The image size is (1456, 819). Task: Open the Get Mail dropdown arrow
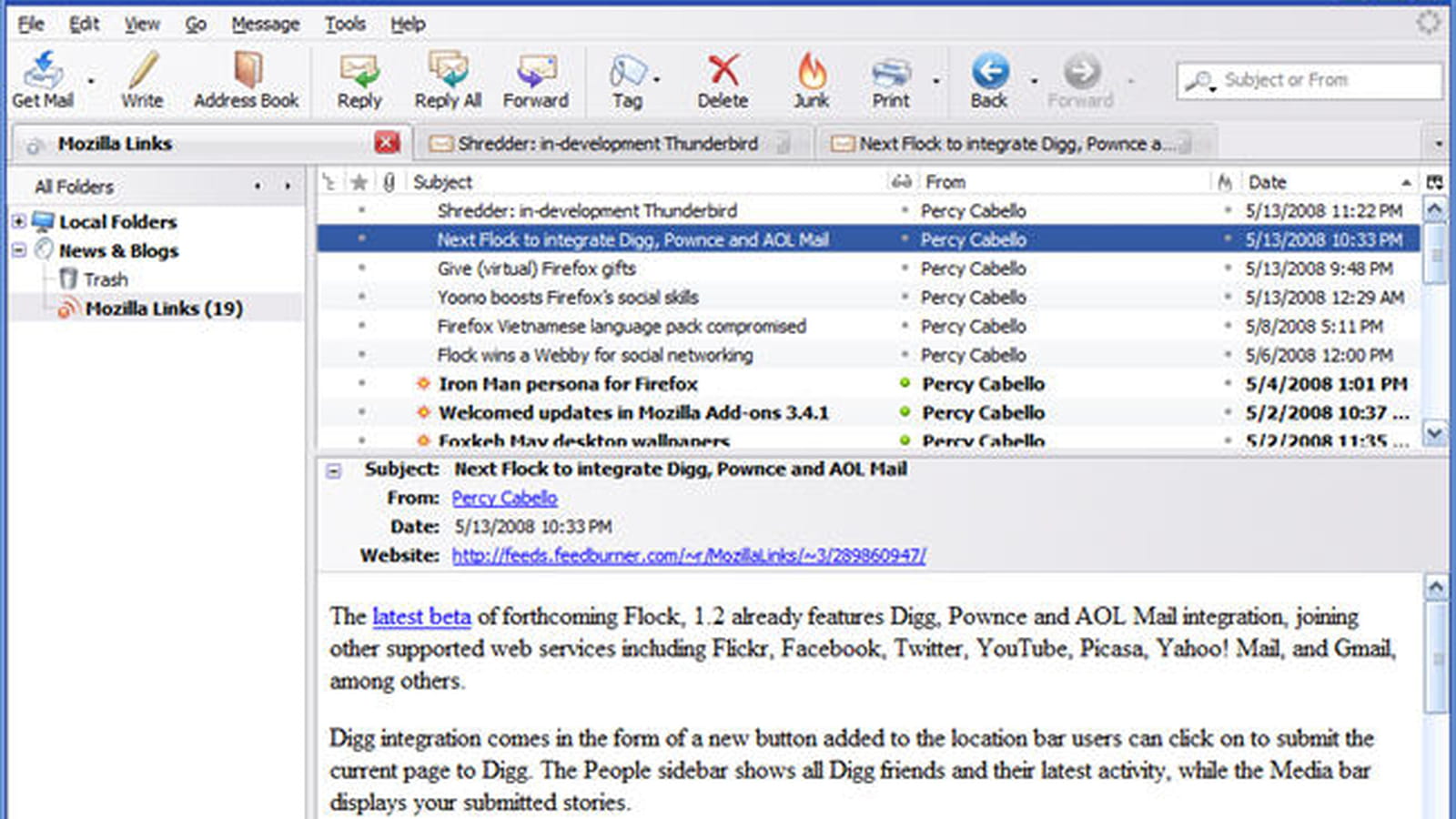90,81
